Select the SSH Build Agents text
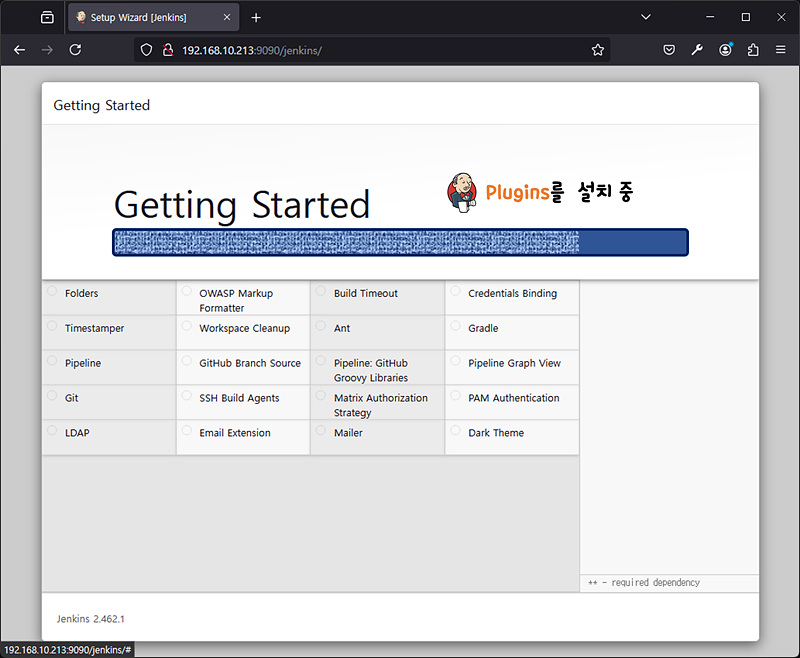This screenshot has width=800, height=658. click(x=239, y=398)
